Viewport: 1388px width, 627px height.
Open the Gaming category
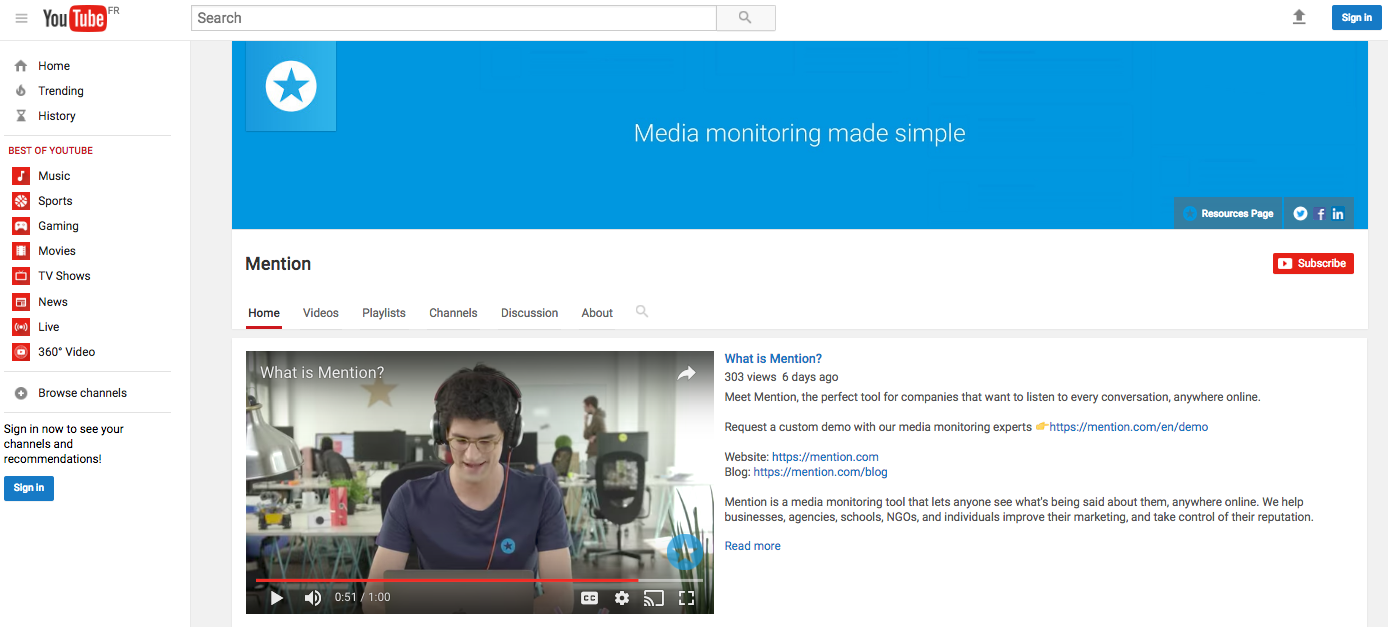click(45, 226)
